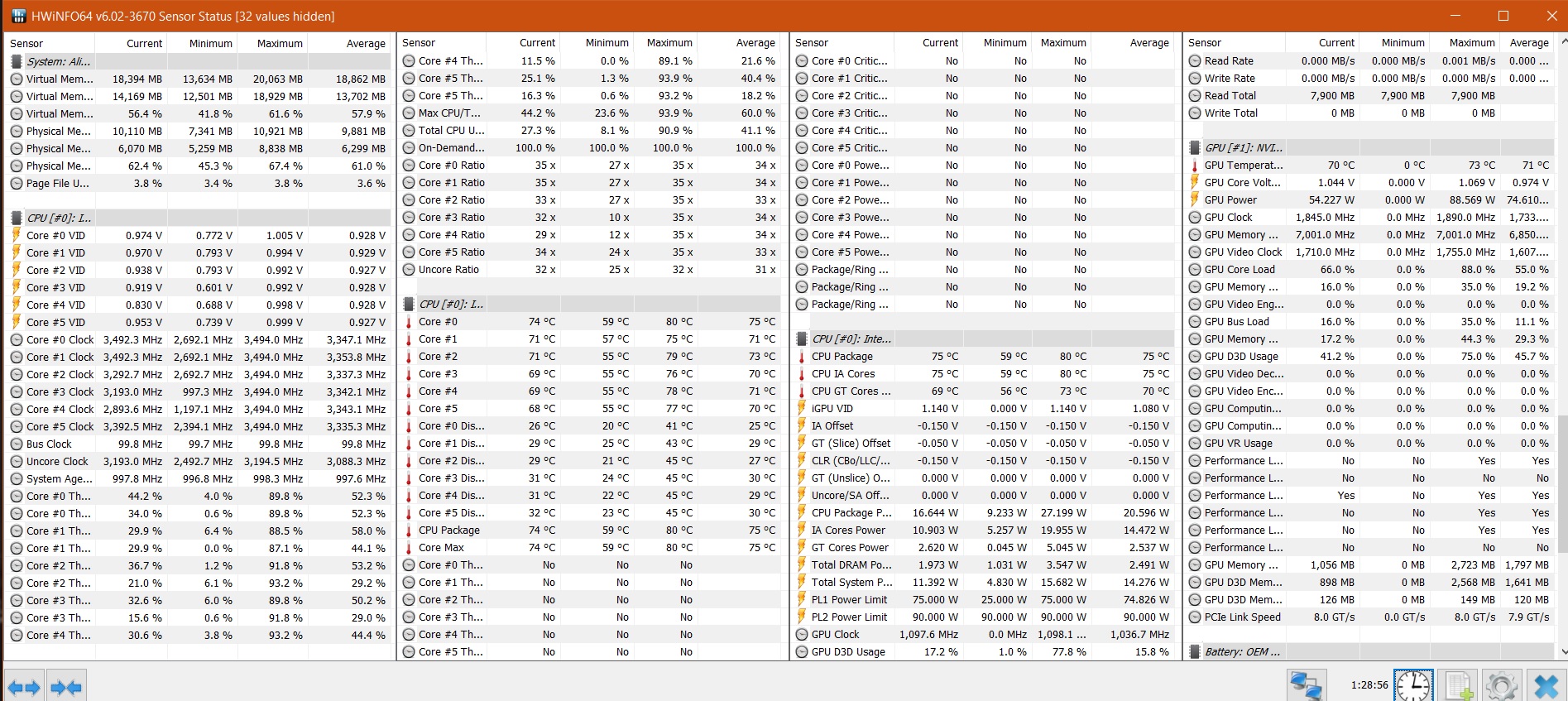Screen dimensions: 1568x701
Task: Click the icon beside Bus Clock
Action: pyautogui.click(x=17, y=444)
